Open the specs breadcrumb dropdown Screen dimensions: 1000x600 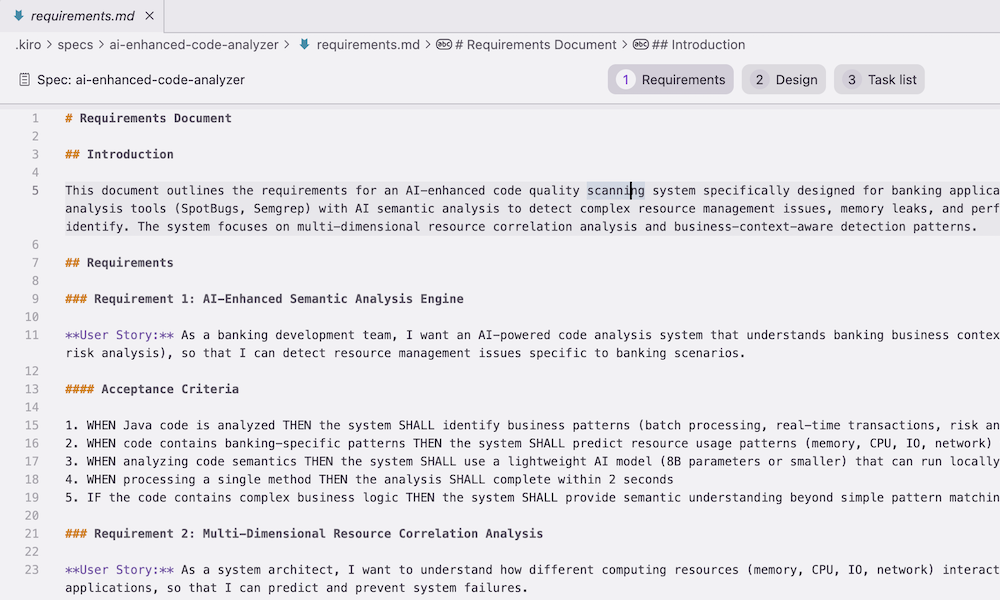pyautogui.click(x=75, y=45)
